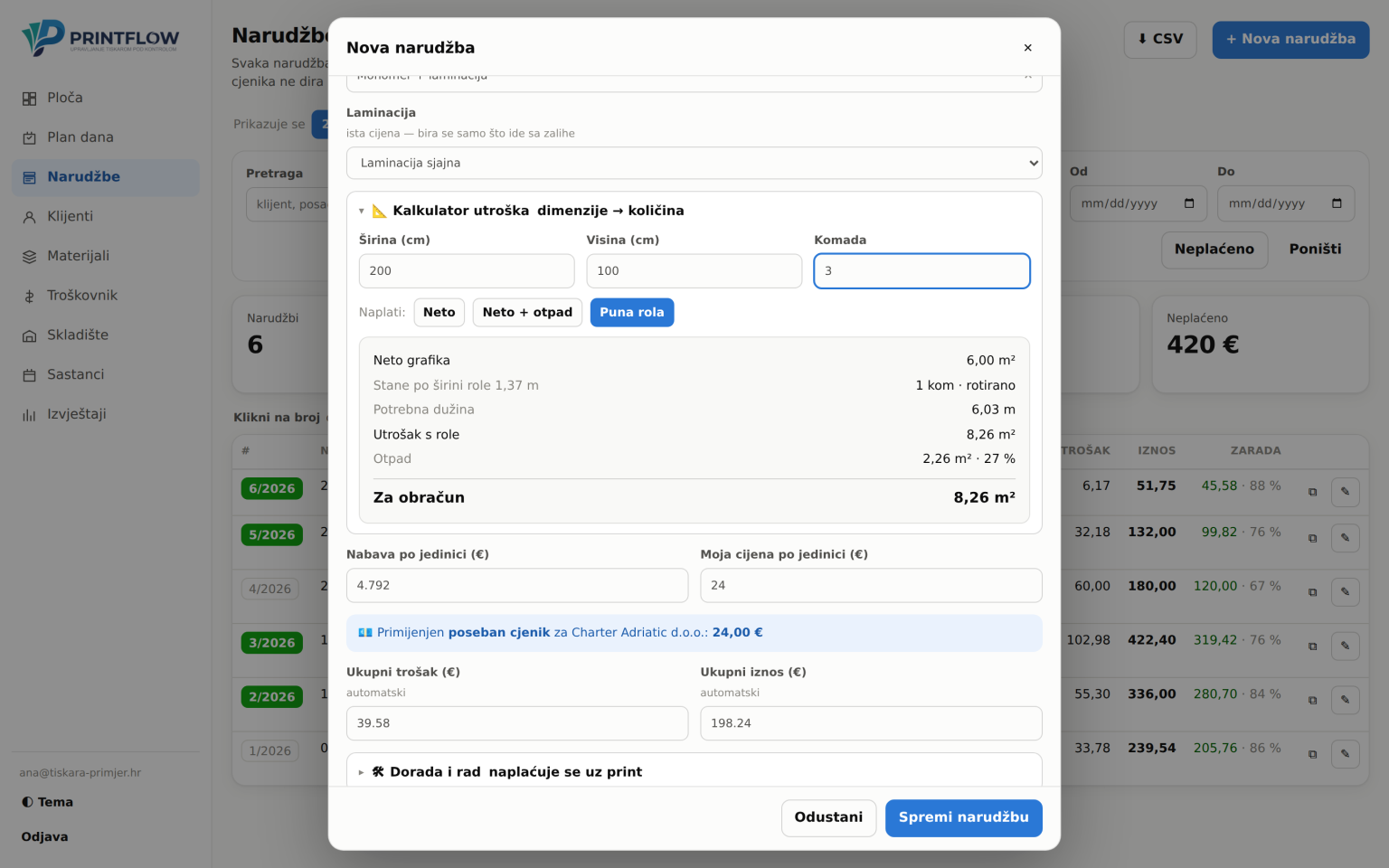Collapse the Kalkulator utroška section
Screen dimensions: 1389x868
tap(522, 211)
